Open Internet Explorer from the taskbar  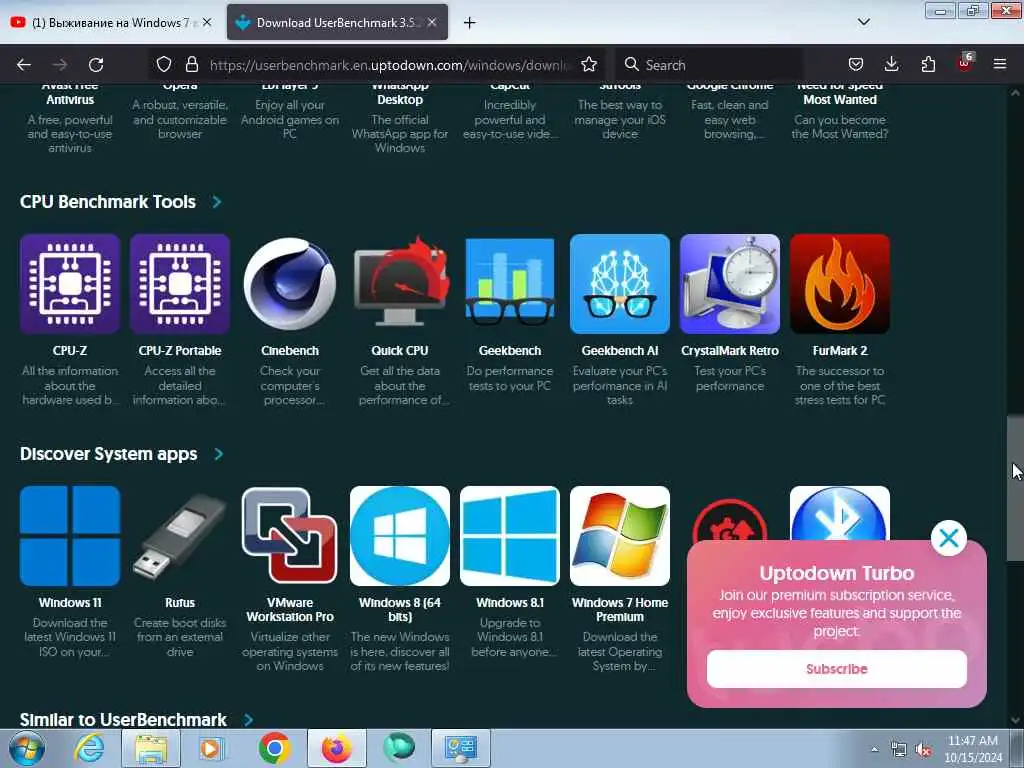click(x=89, y=748)
